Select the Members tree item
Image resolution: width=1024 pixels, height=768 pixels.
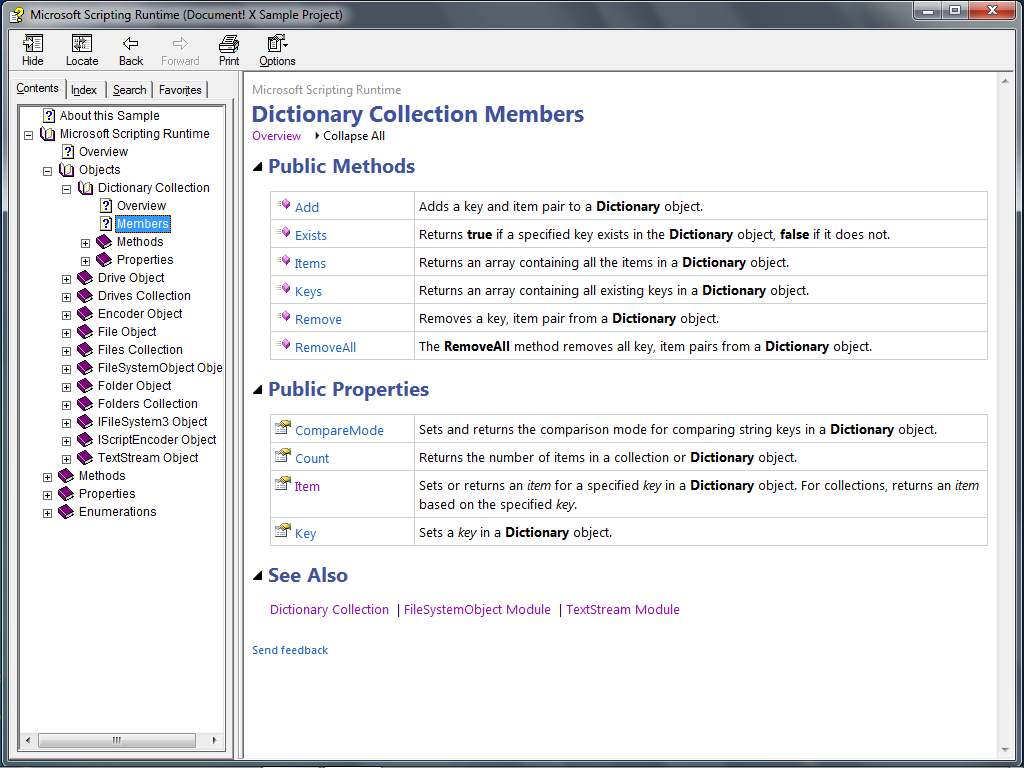[x=143, y=224]
